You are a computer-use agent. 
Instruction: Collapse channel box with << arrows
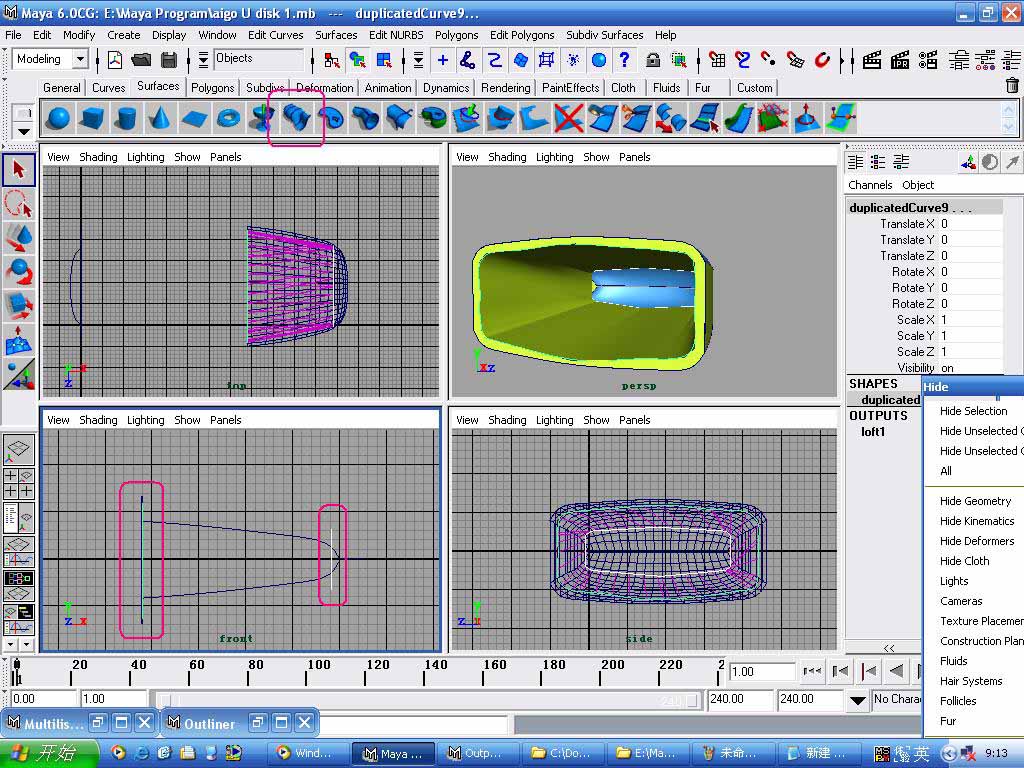(889, 648)
